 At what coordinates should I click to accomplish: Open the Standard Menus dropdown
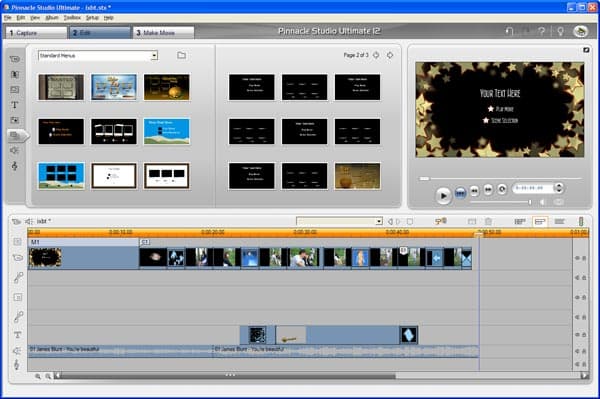click(154, 56)
